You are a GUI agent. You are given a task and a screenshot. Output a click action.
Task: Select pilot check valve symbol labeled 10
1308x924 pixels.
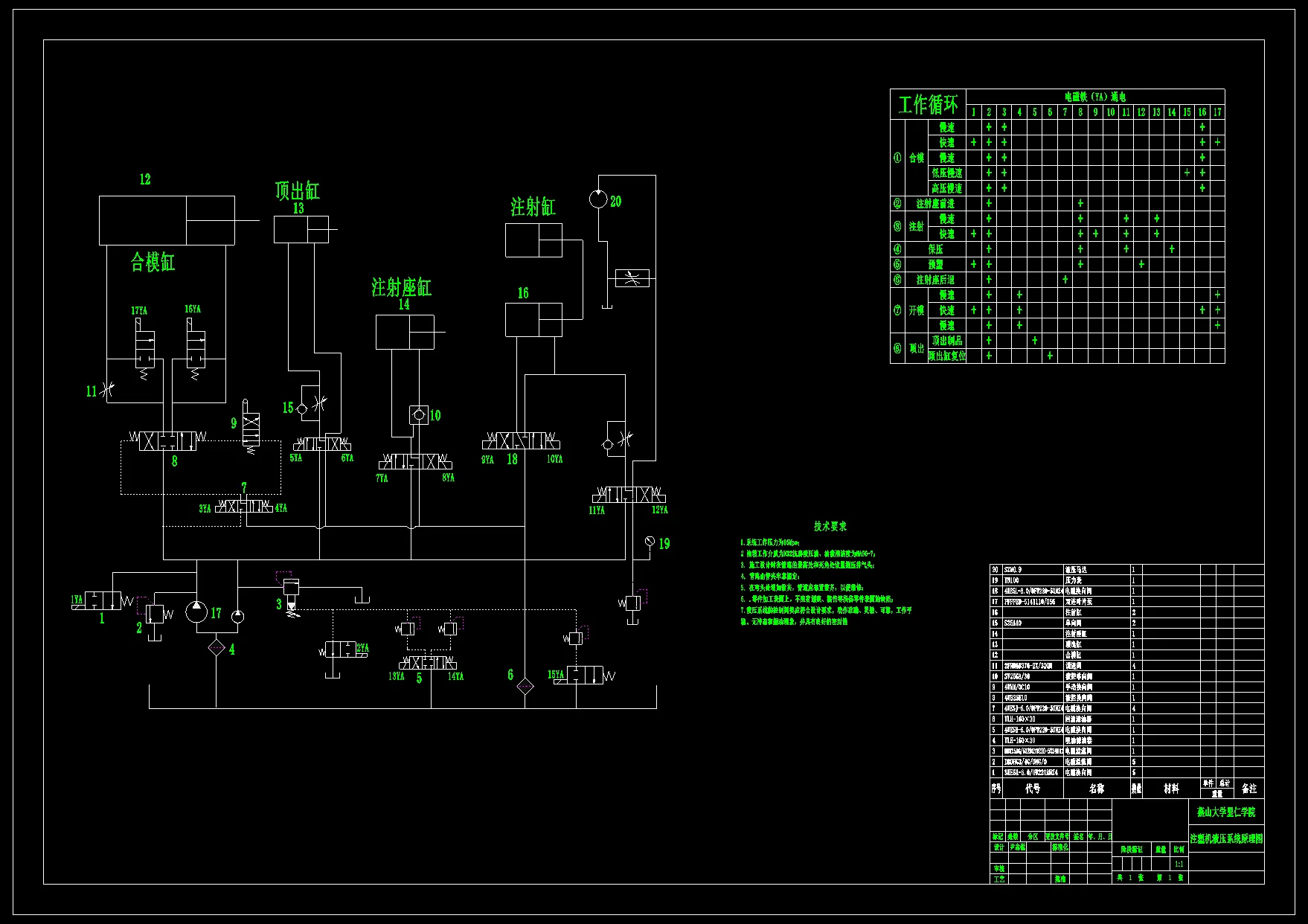pos(419,414)
